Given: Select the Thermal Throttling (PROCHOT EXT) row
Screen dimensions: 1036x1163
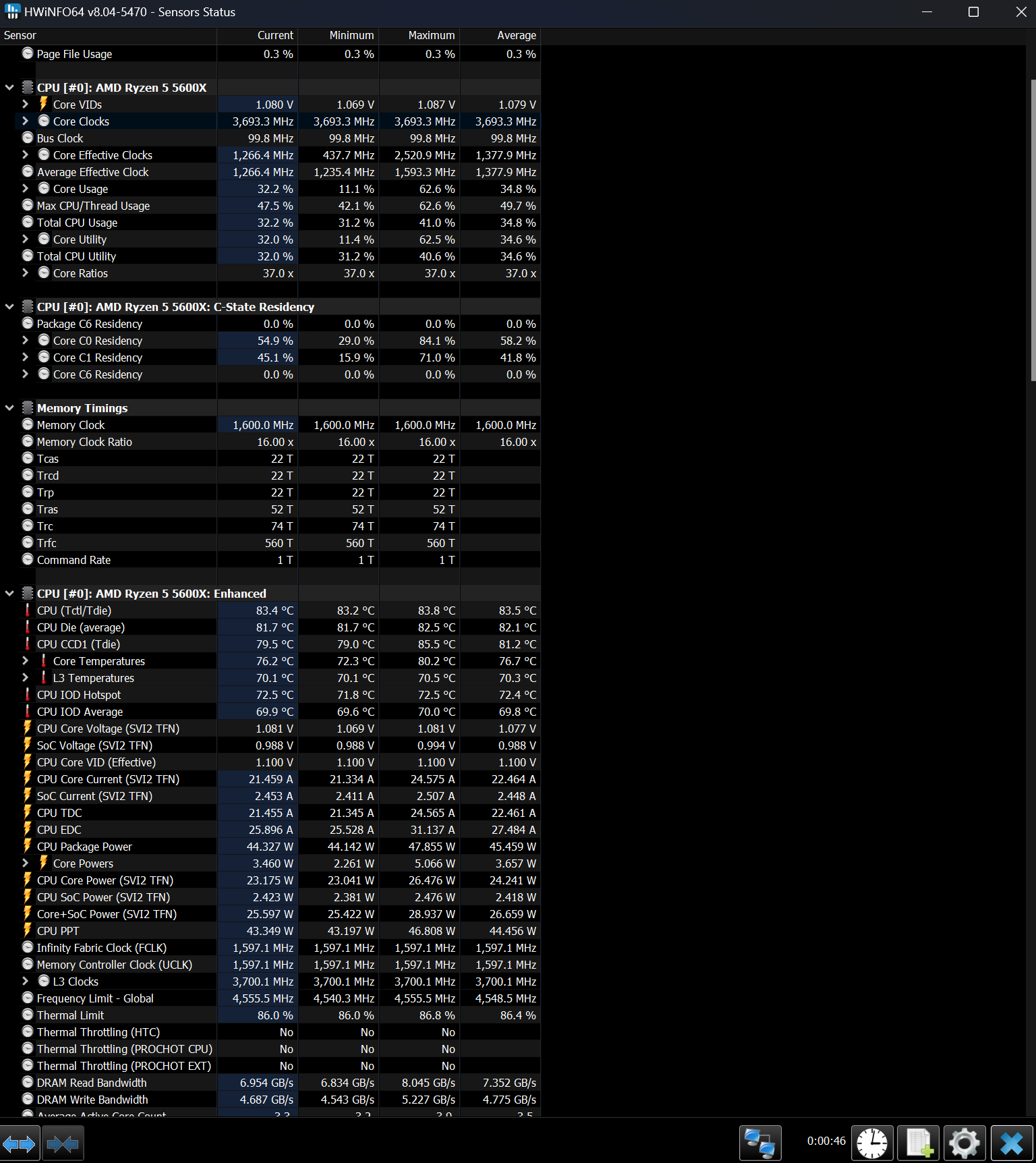Looking at the screenshot, I should tap(270, 1065).
